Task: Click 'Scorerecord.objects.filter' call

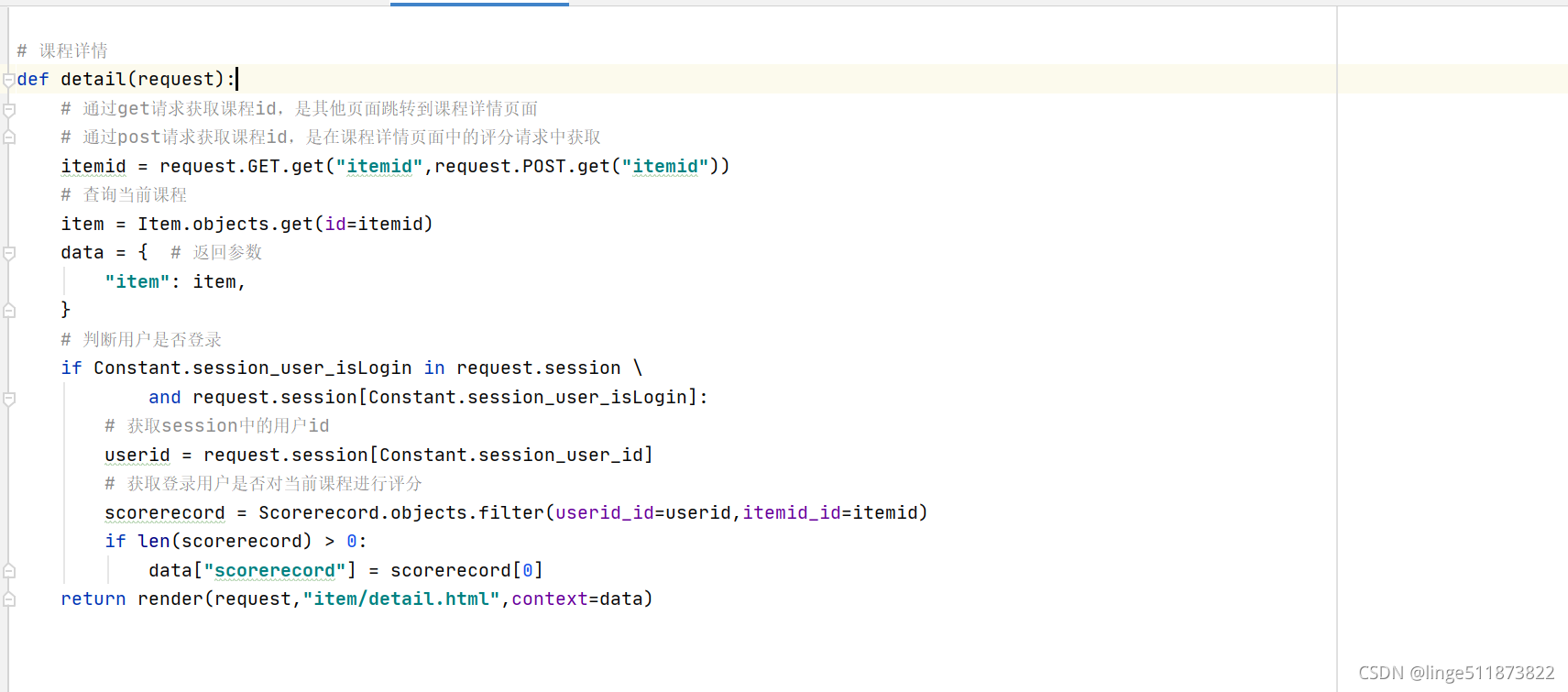Action: (x=401, y=512)
